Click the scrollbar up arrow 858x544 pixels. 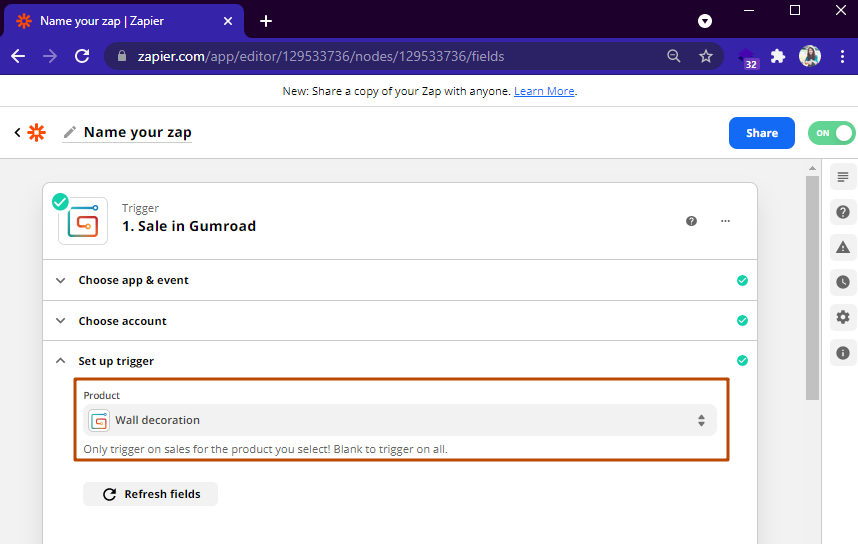(813, 168)
